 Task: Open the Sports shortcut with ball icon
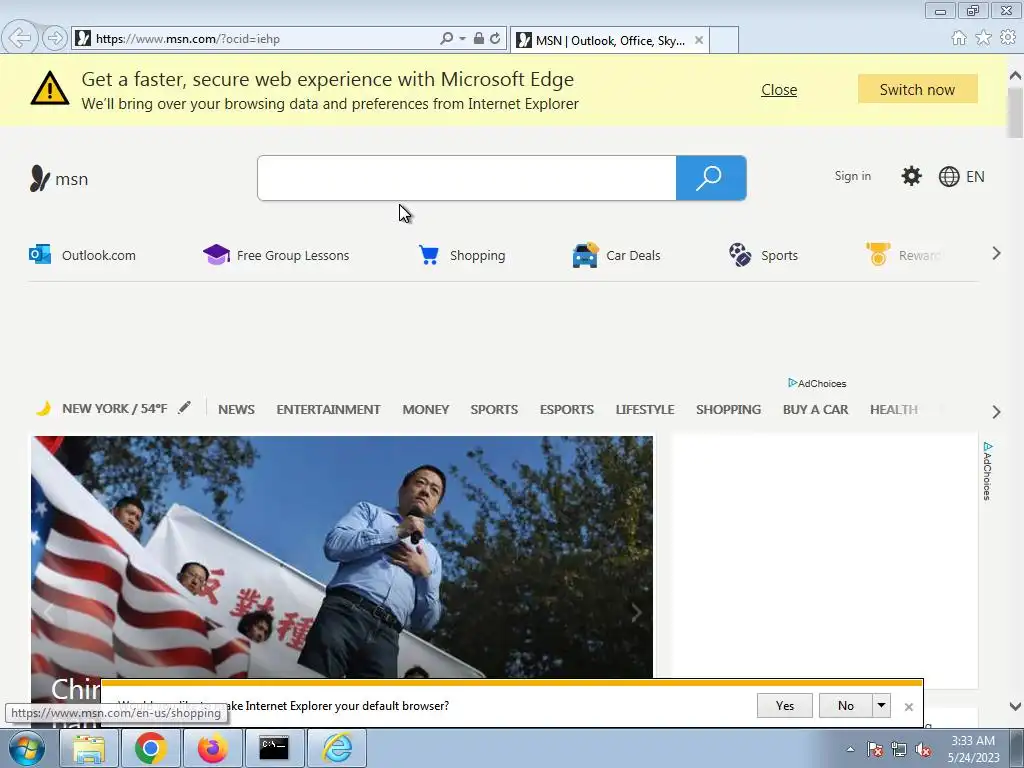pyautogui.click(x=763, y=255)
